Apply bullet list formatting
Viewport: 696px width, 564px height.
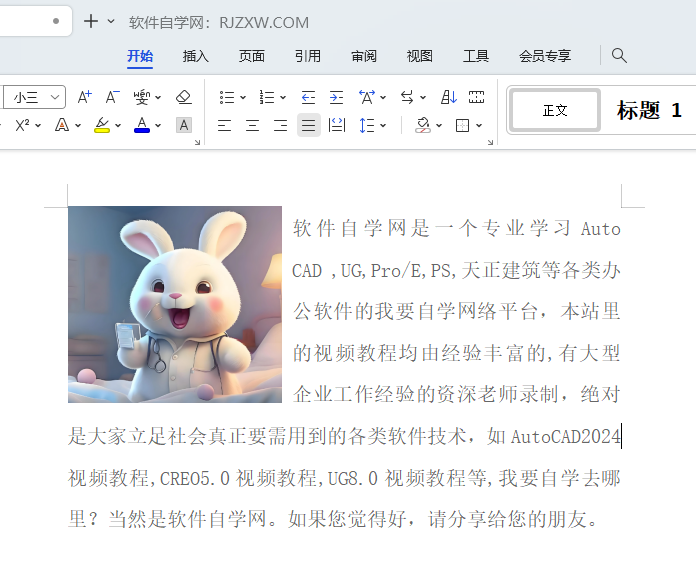(x=227, y=97)
